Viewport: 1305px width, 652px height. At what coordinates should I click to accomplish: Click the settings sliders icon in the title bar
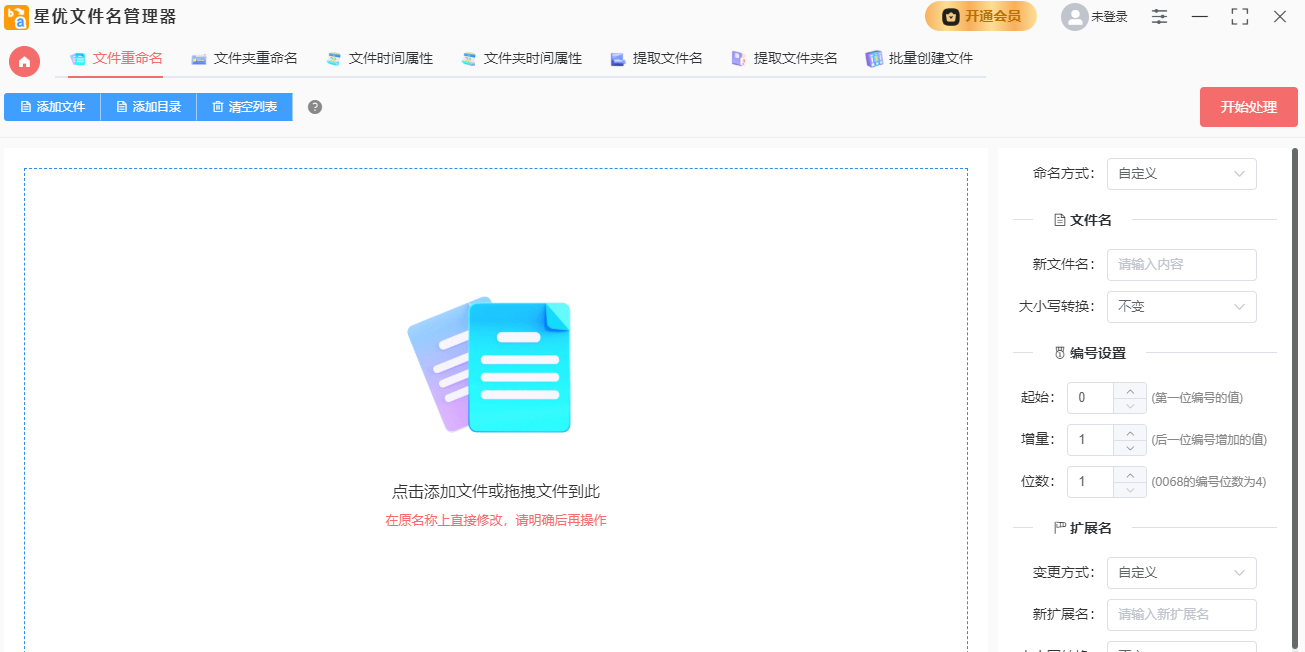pos(1159,17)
